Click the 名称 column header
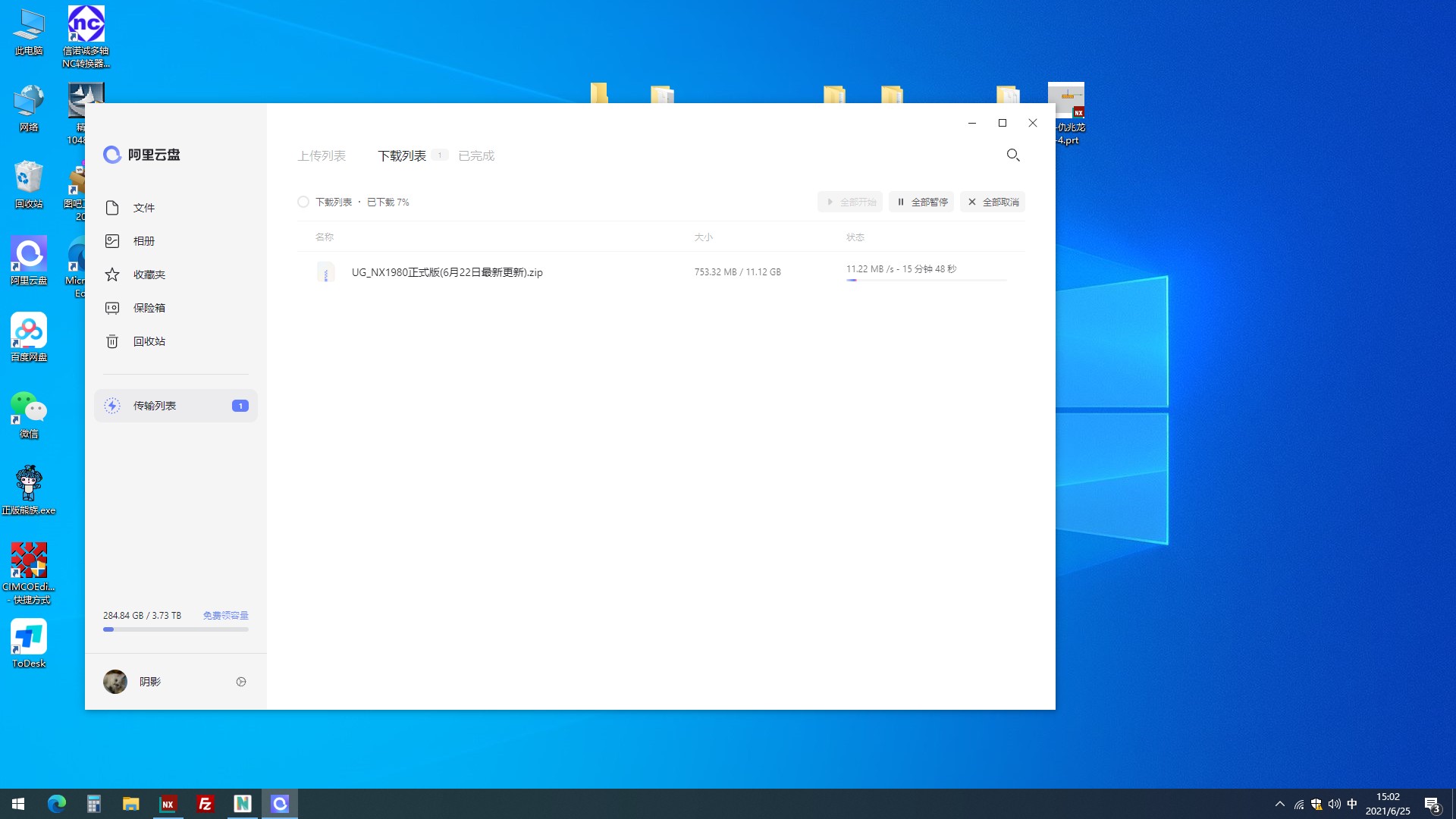The image size is (1456, 819). (325, 237)
